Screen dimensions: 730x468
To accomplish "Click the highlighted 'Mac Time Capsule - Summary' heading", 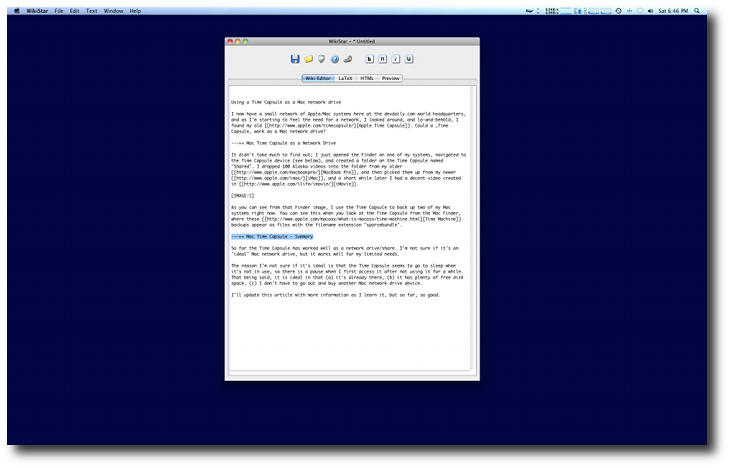I will click(x=272, y=237).
